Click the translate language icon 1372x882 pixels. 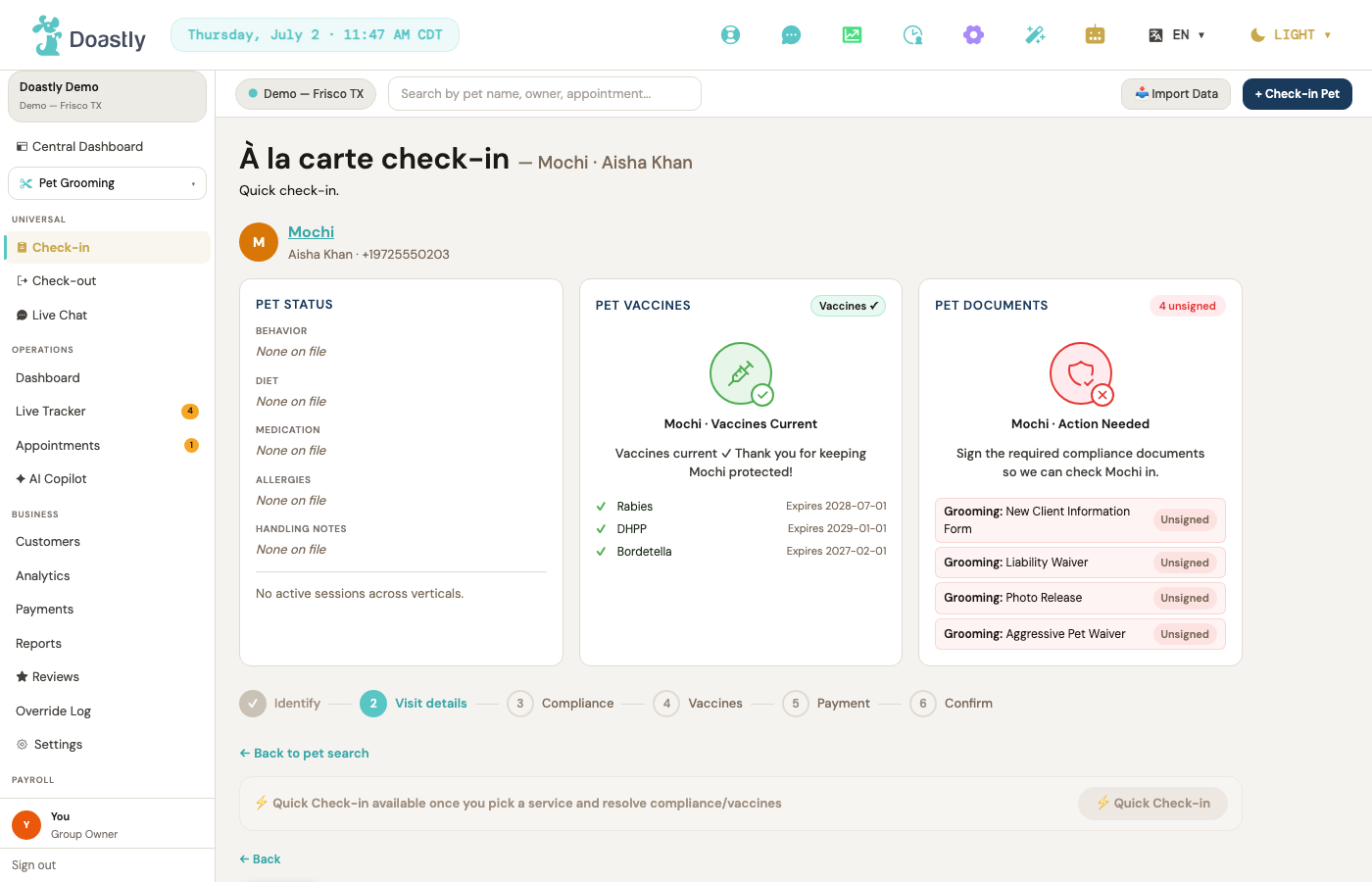point(1155,35)
